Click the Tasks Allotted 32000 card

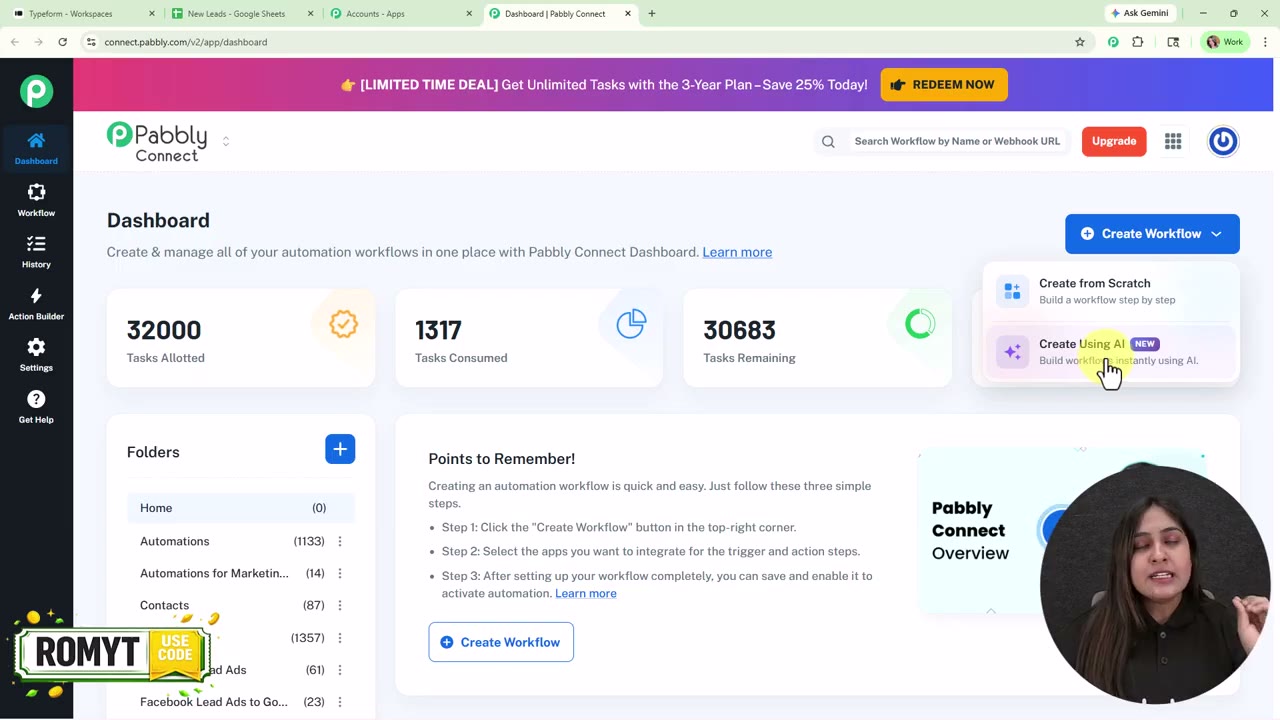tap(241, 338)
